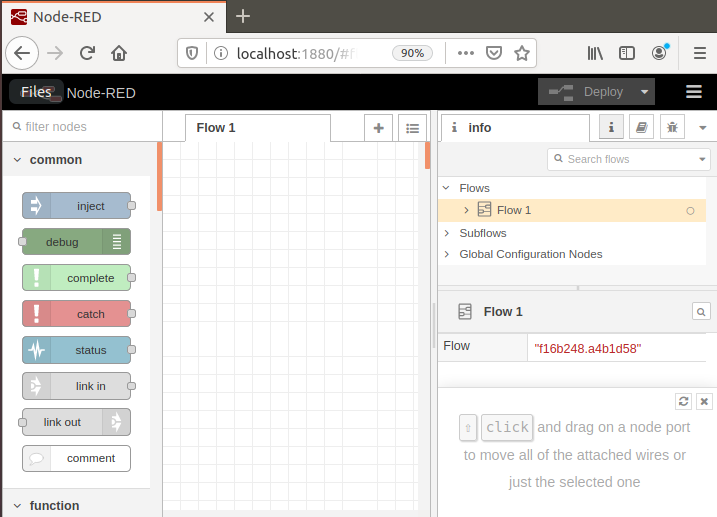Close the Node-RED browser tab
Image resolution: width=717 pixels, height=517 pixels.
pos(209,17)
